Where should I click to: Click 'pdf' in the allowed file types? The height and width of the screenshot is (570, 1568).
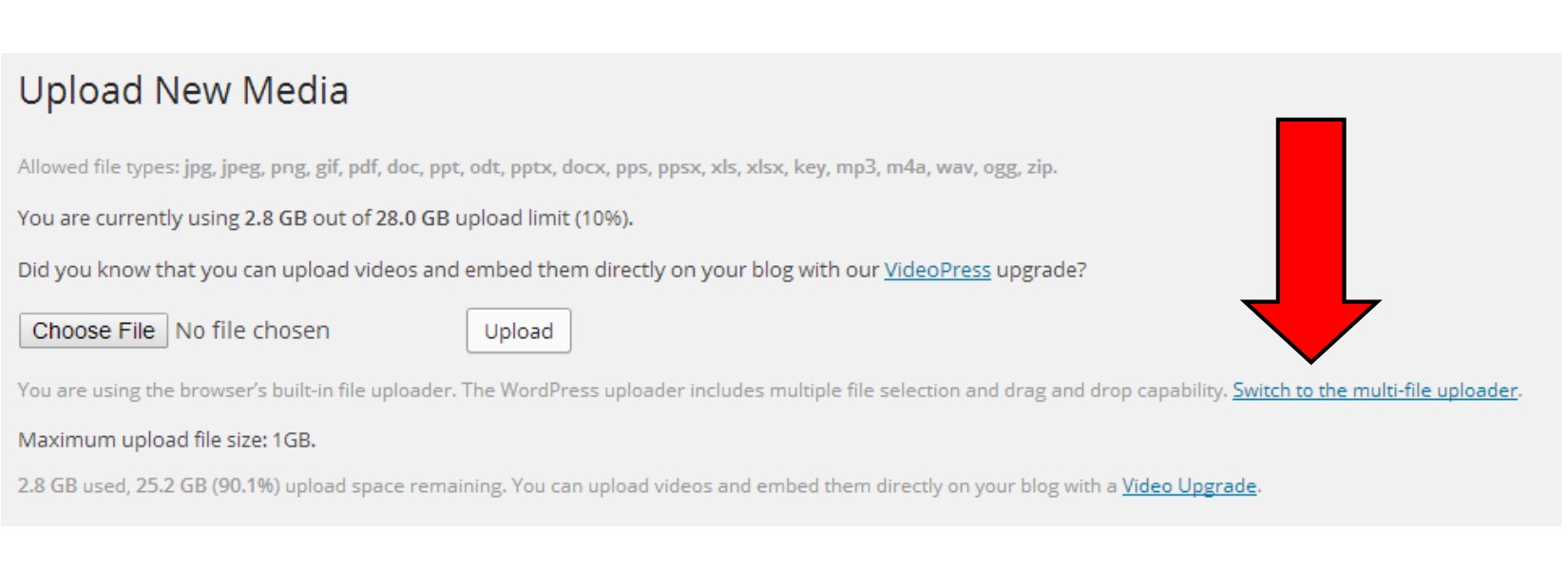click(x=362, y=167)
